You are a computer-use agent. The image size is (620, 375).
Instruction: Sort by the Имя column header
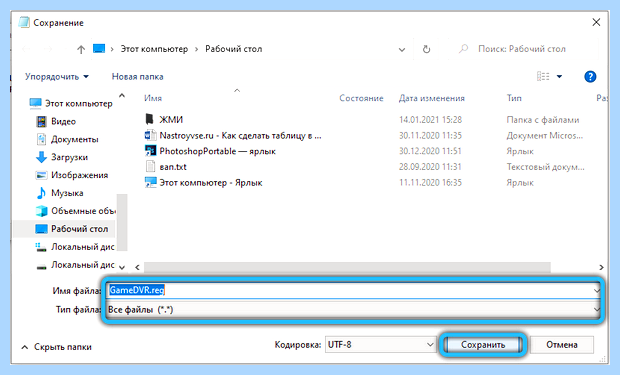(x=153, y=98)
